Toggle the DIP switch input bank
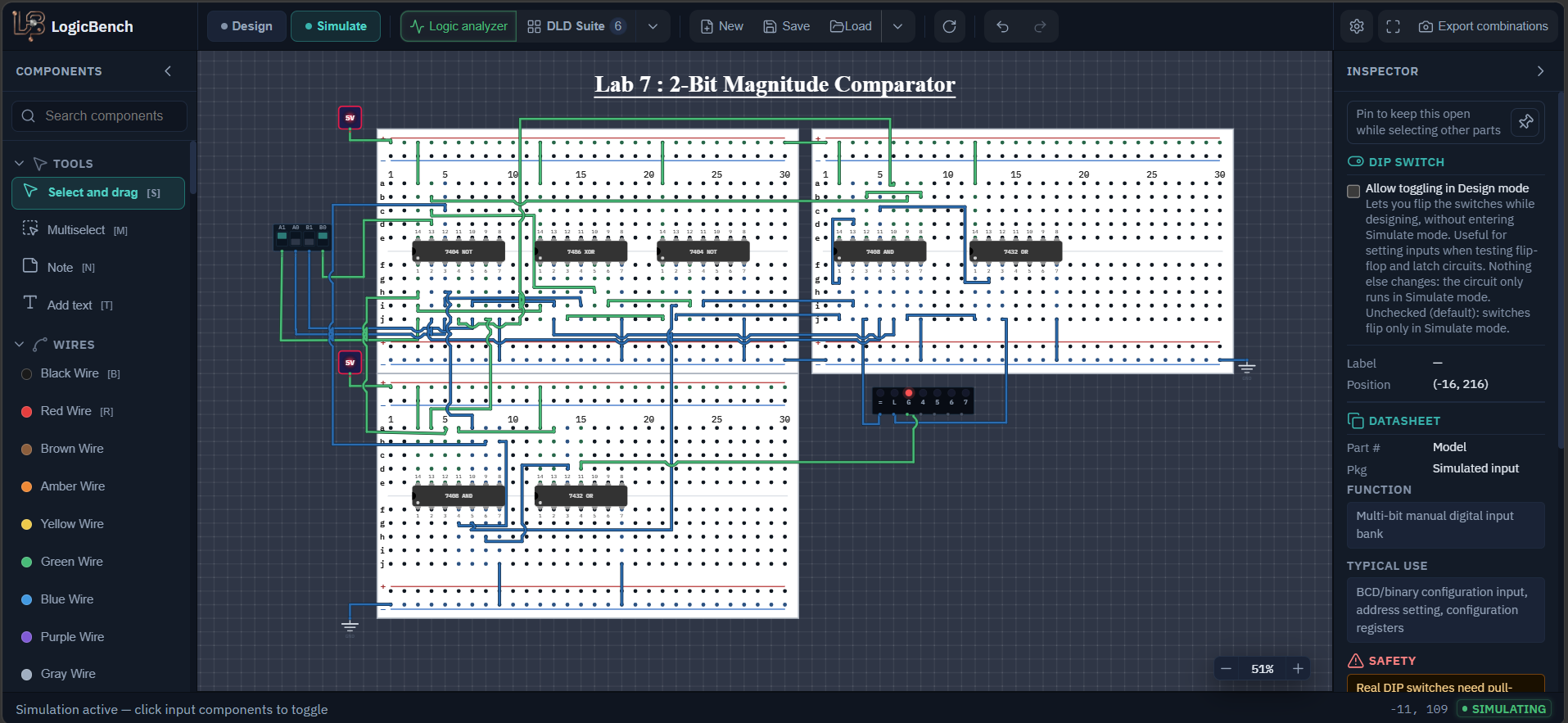Screen dimensions: 1568x723 pyautogui.click(x=301, y=237)
